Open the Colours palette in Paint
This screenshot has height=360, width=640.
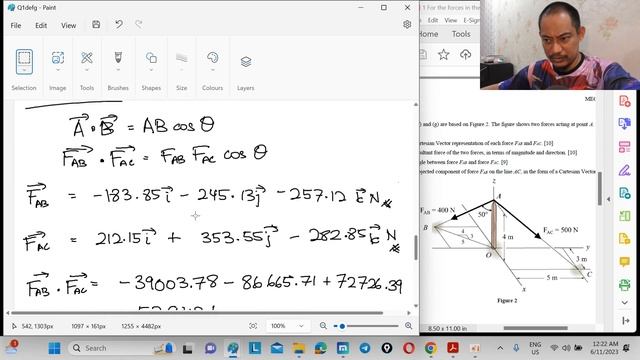pos(212,58)
